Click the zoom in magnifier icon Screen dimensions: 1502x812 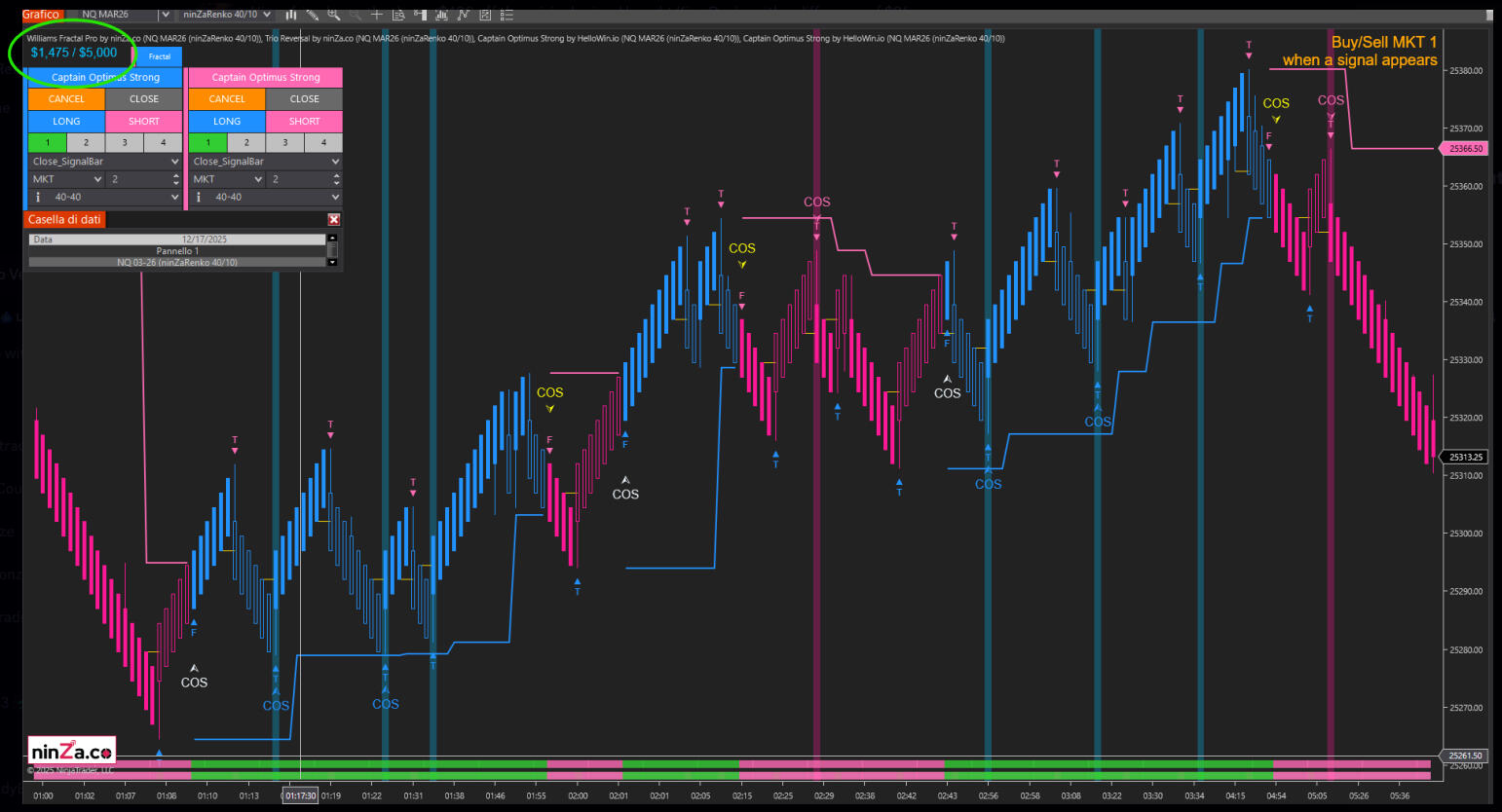click(x=334, y=15)
